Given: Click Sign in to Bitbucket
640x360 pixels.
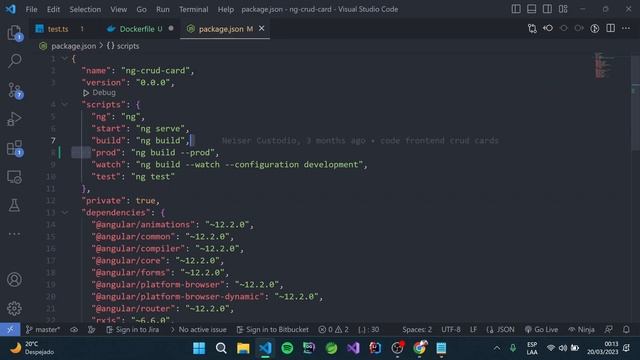Looking at the screenshot, I should coord(273,329).
